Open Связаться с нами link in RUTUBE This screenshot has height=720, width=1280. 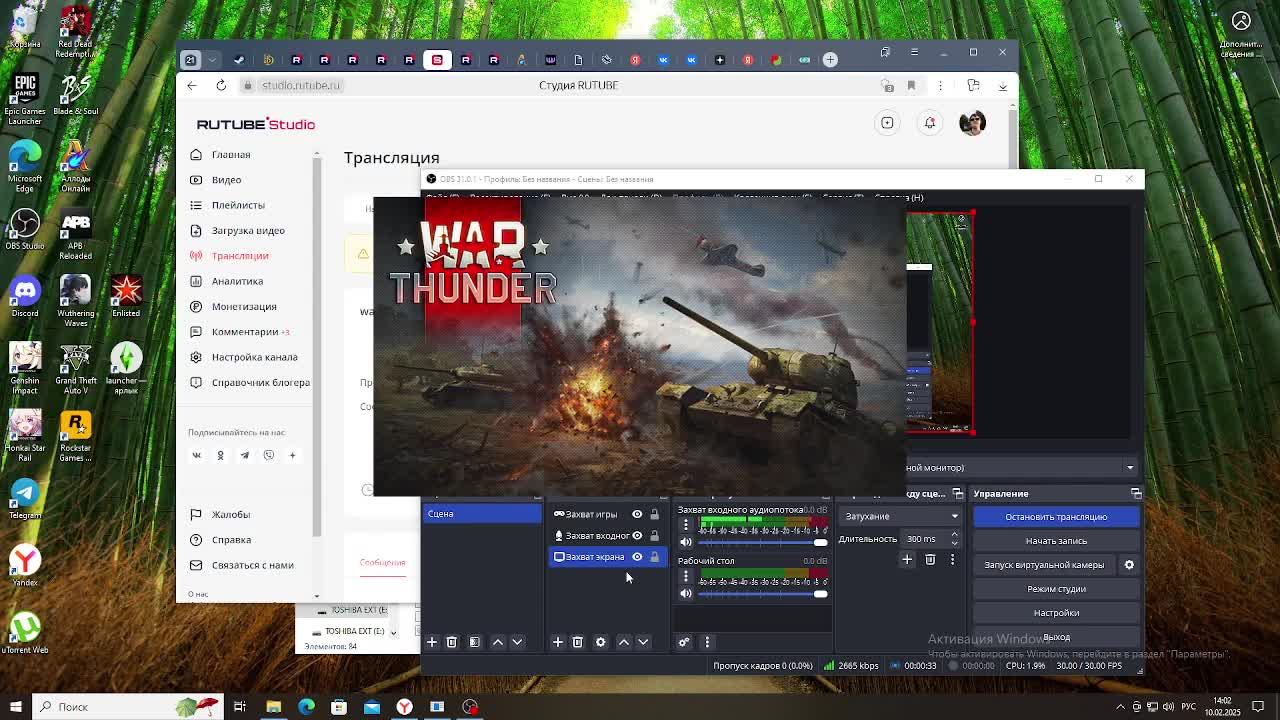tap(252, 565)
